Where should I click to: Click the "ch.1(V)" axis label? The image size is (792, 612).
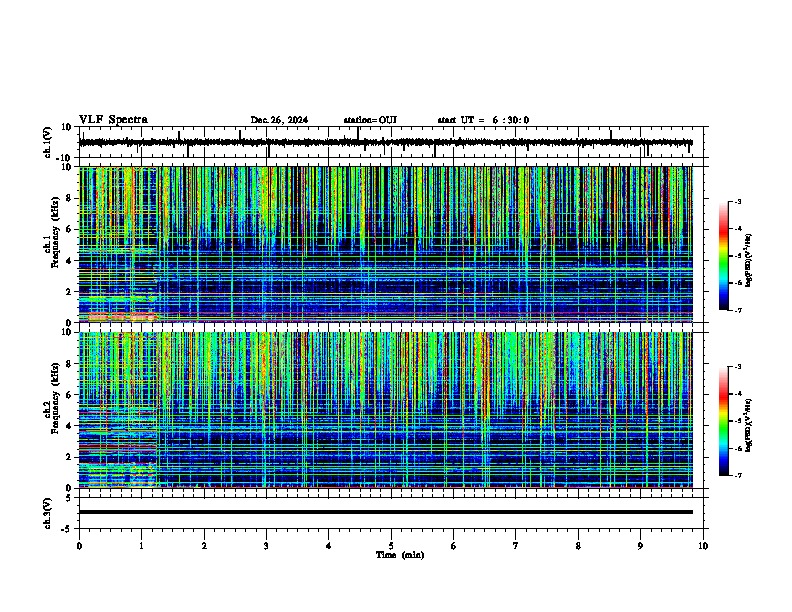pos(48,142)
